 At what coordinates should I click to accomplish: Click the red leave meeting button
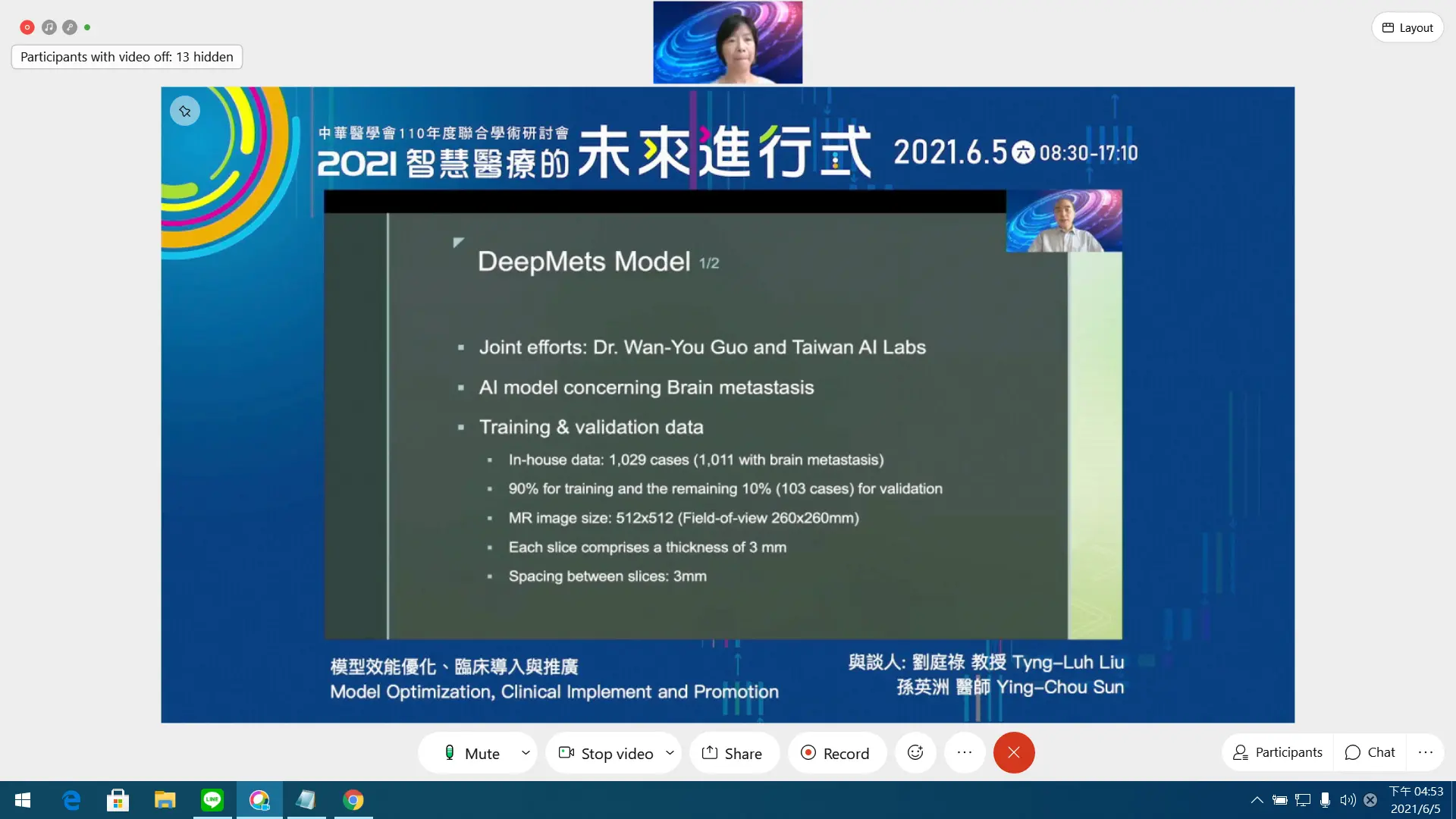tap(1014, 752)
